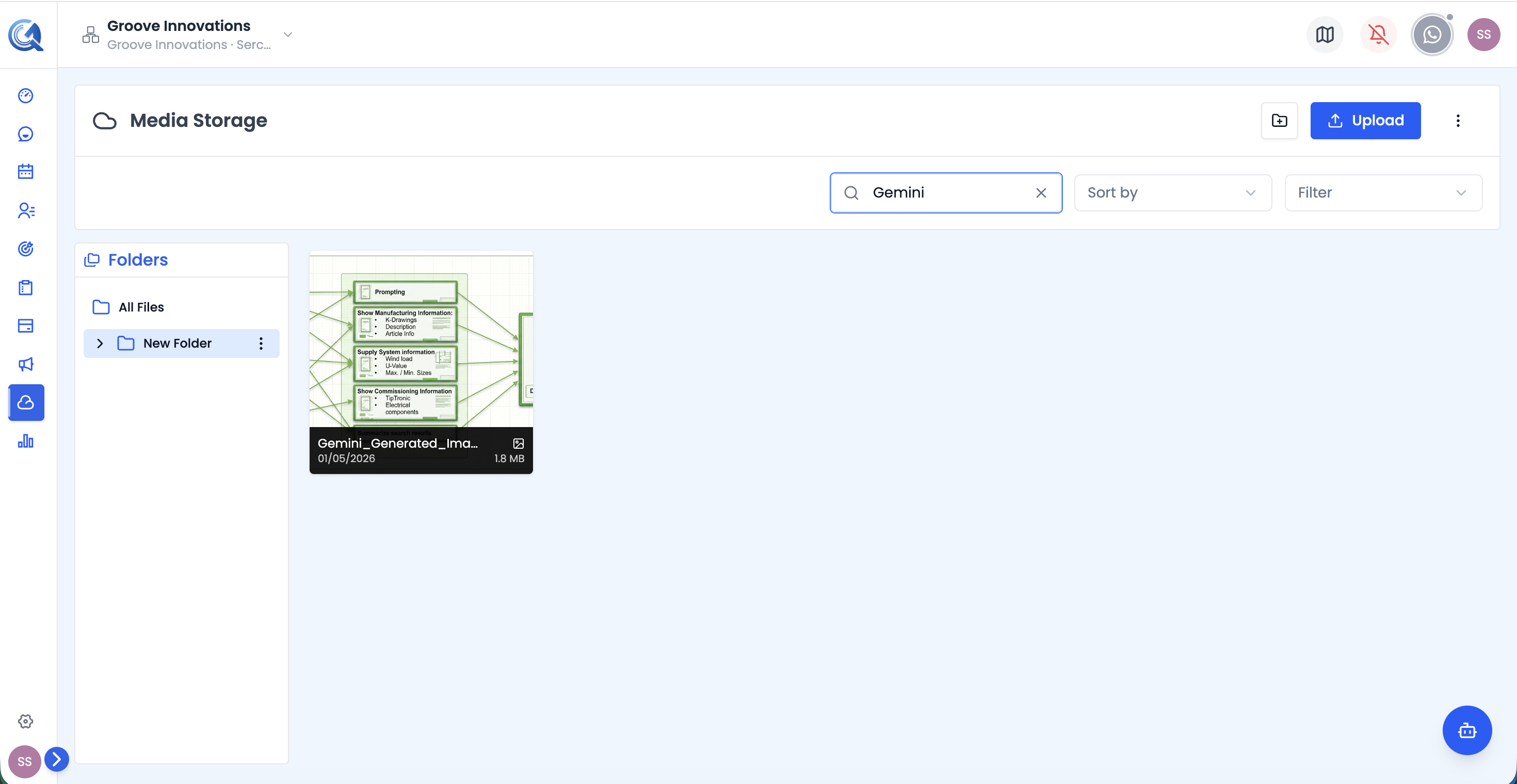Click the SS avatar at sidebar bottom
The height and width of the screenshot is (784, 1517).
(x=24, y=762)
